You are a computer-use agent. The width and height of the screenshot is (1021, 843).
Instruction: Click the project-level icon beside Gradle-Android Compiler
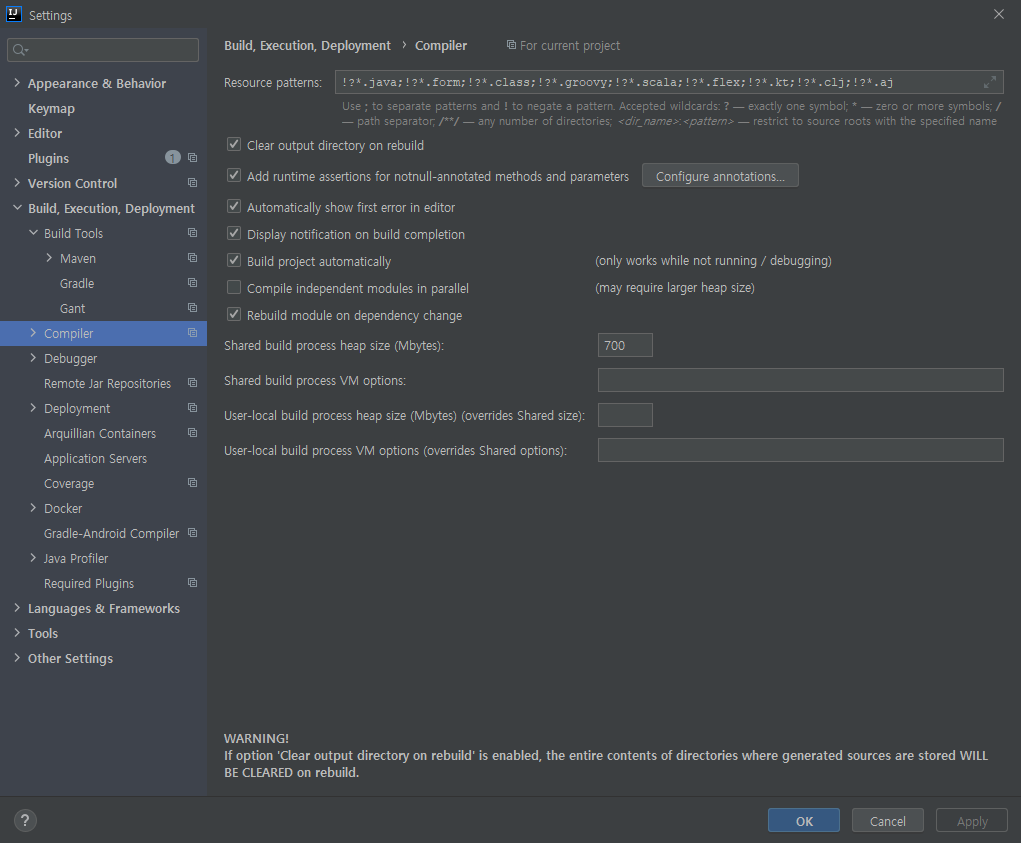point(193,532)
